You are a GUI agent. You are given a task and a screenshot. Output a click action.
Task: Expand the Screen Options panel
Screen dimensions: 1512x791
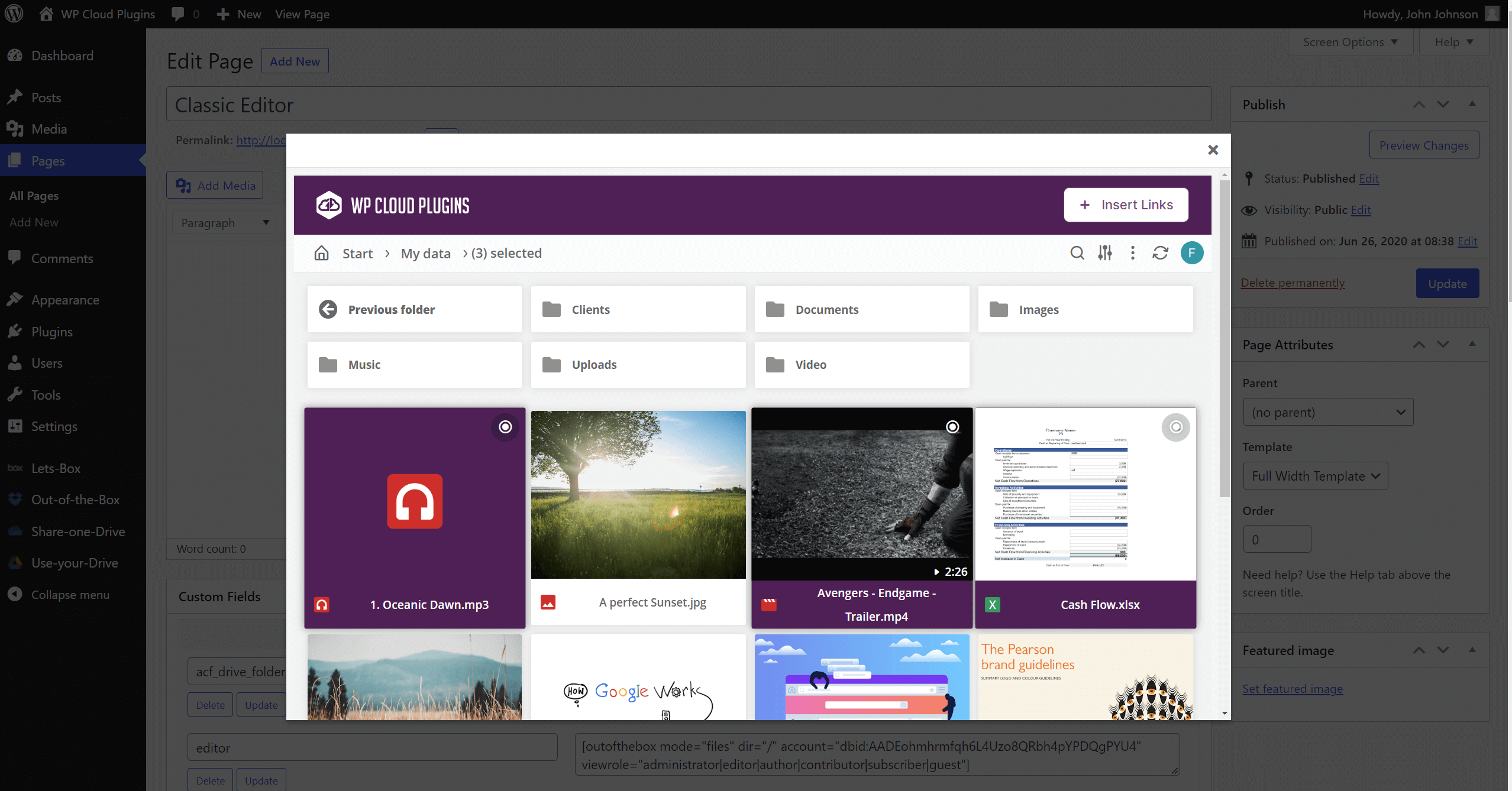click(1349, 42)
